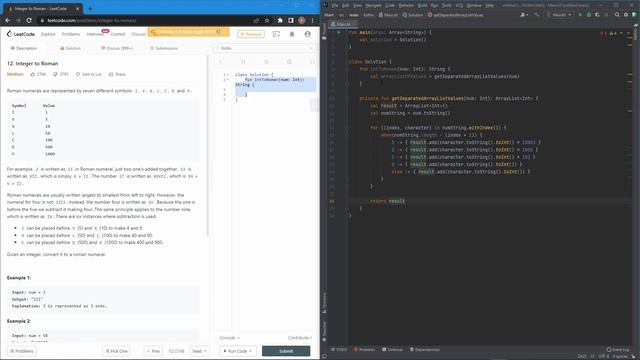Open the Build menu in IntelliJ
The width and height of the screenshot is (640, 360).
point(422,5)
